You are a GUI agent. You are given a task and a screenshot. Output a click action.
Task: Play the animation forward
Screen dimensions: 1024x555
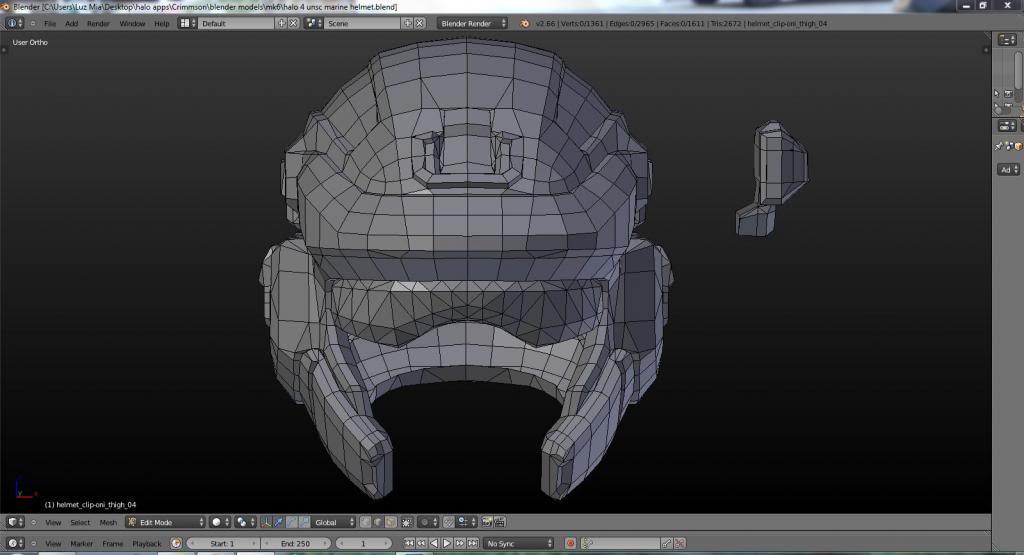447,543
